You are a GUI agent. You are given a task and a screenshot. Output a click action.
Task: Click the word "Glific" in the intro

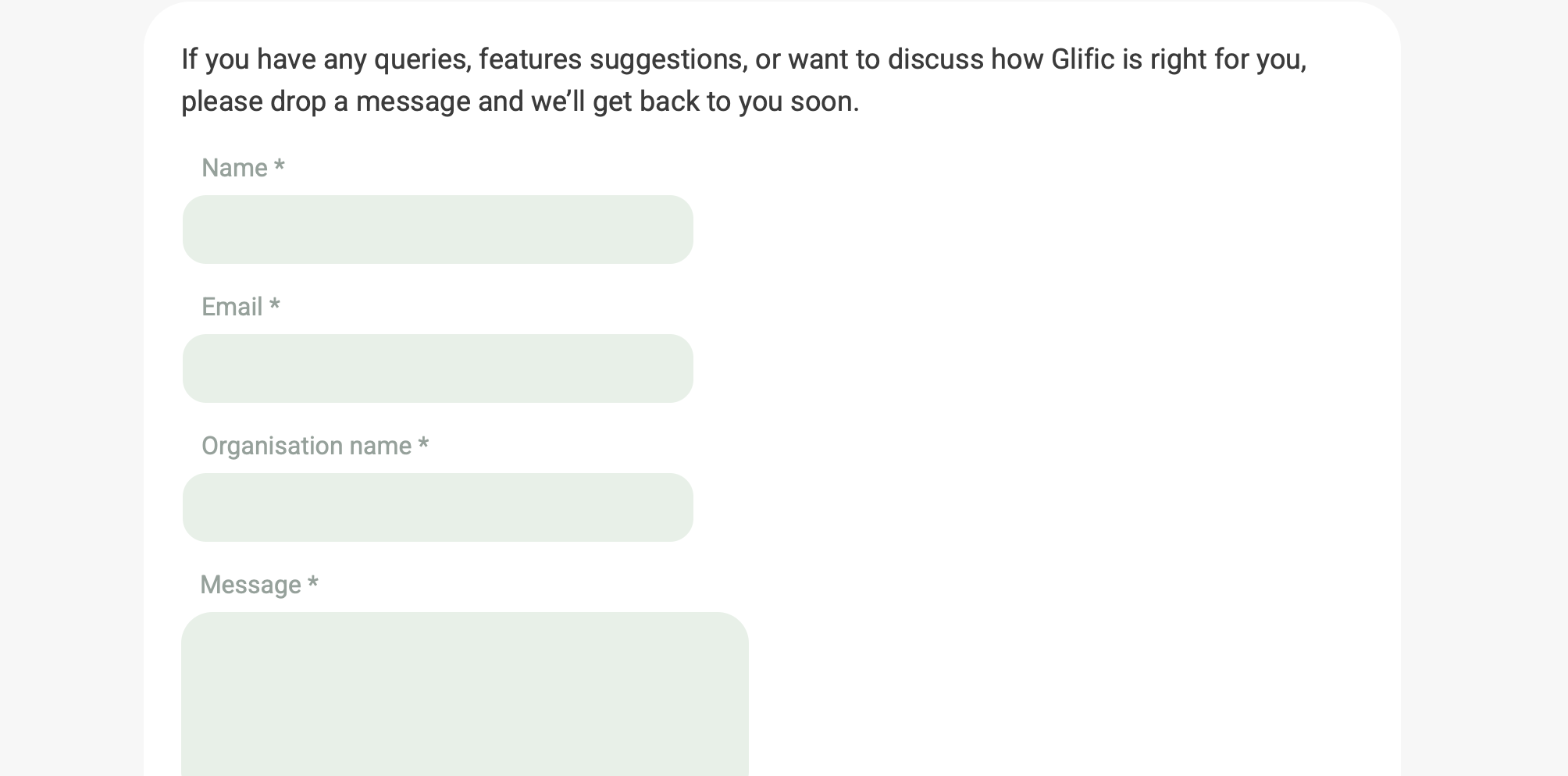coord(1082,59)
